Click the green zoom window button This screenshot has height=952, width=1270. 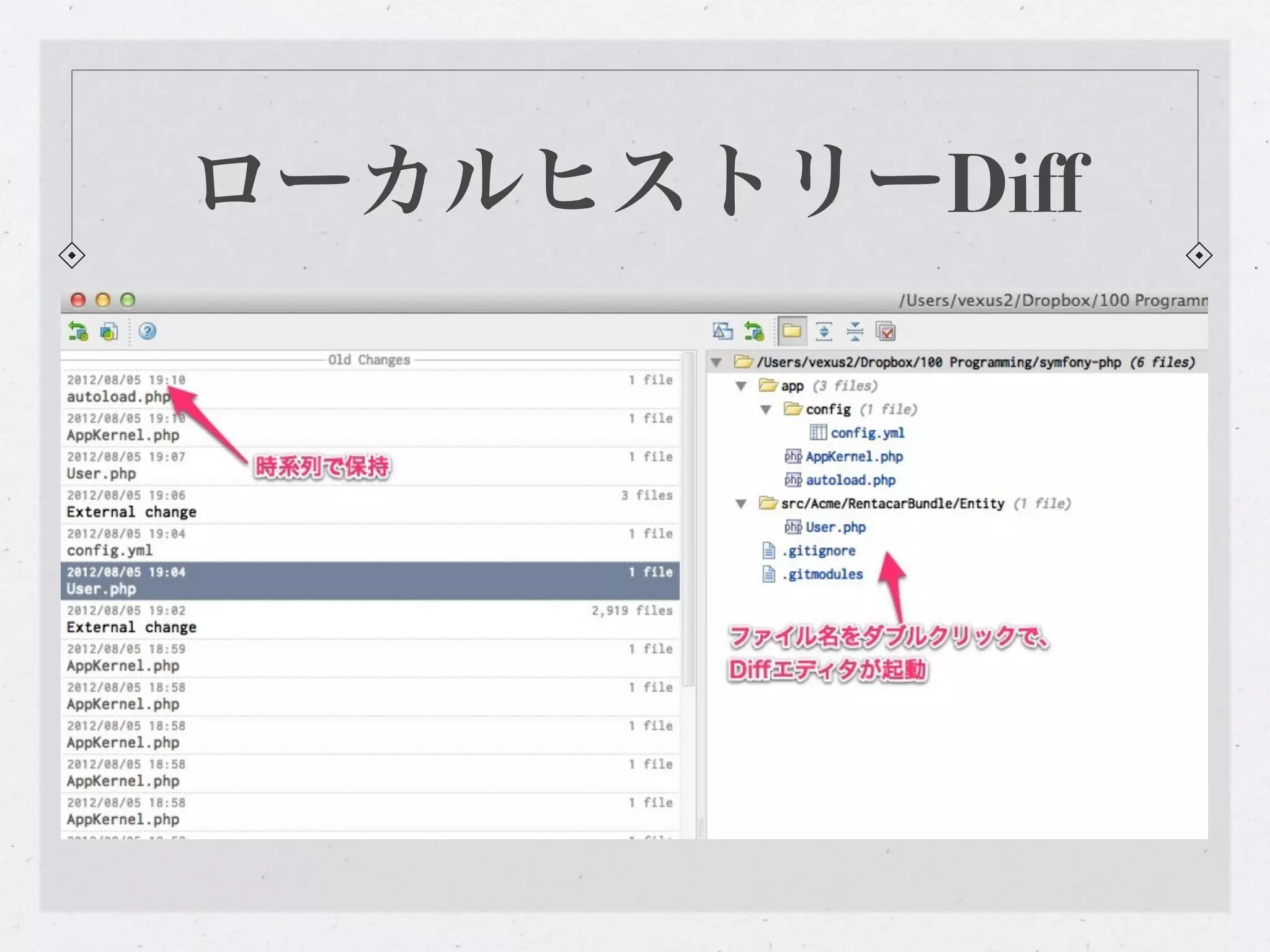pos(128,301)
